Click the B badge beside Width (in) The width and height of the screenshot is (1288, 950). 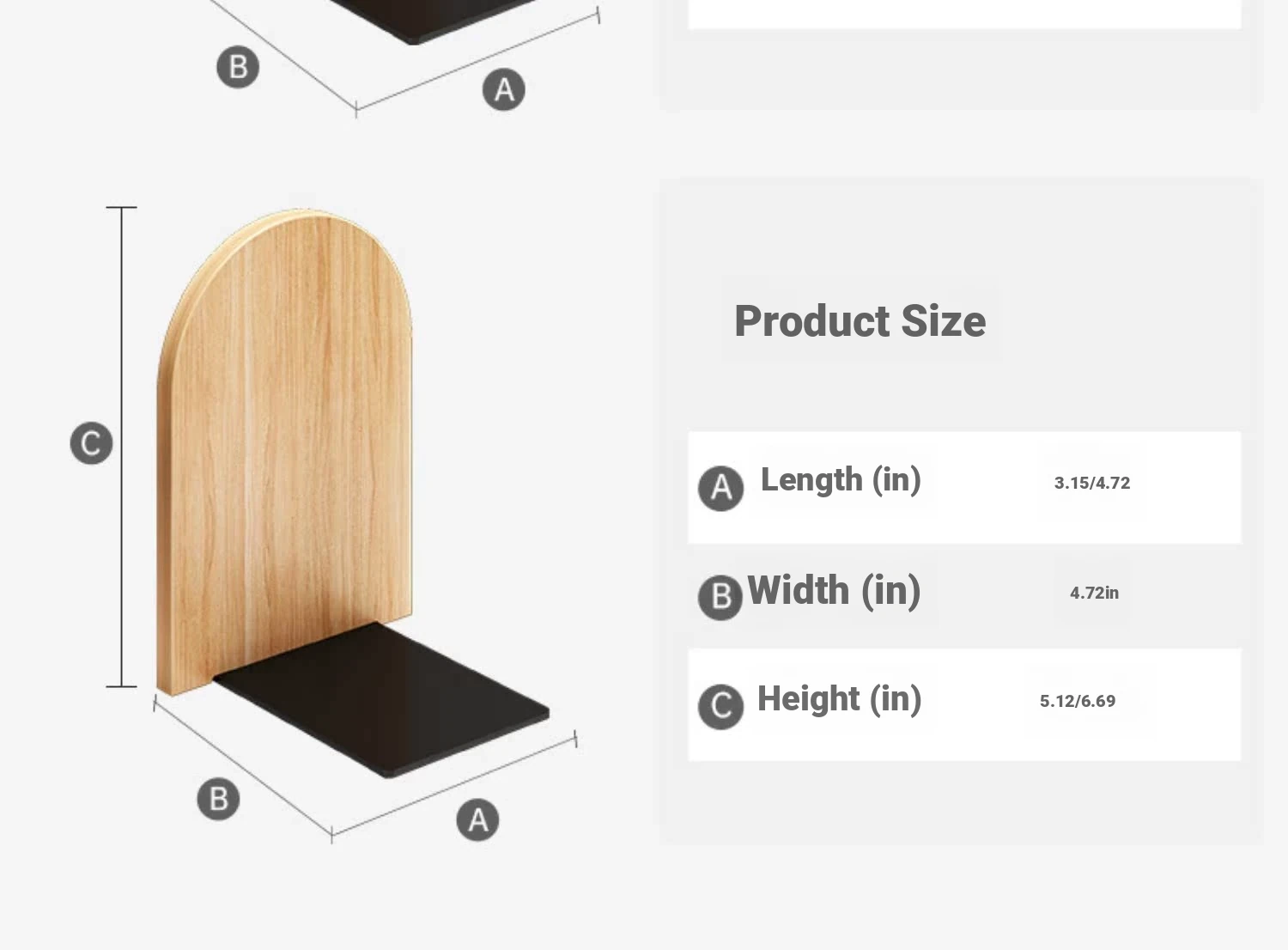[x=720, y=597]
